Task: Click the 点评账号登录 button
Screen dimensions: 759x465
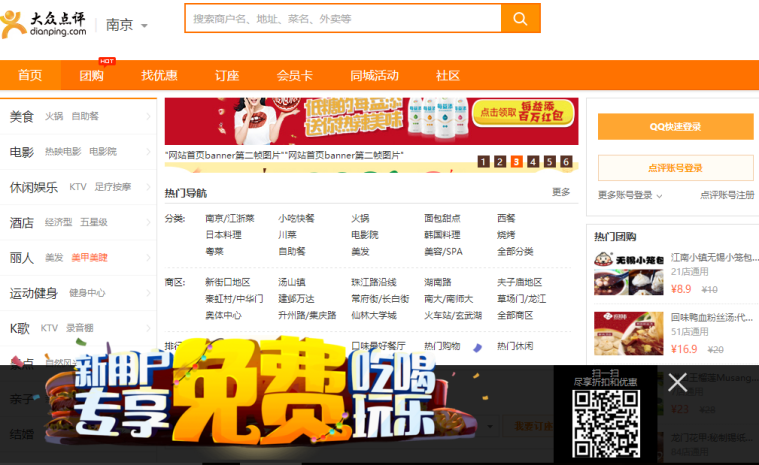Action: (675, 168)
